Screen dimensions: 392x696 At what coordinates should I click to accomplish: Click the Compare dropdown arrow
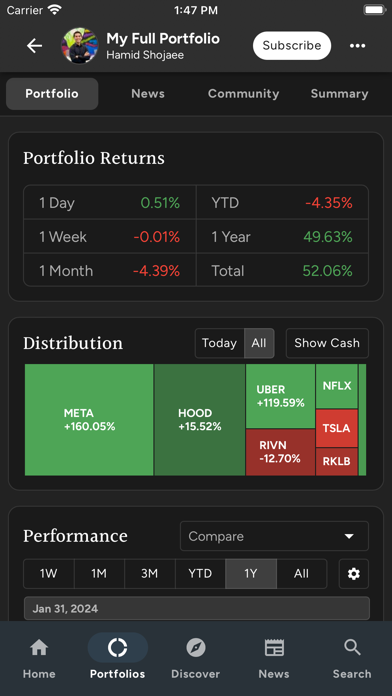[x=349, y=536]
